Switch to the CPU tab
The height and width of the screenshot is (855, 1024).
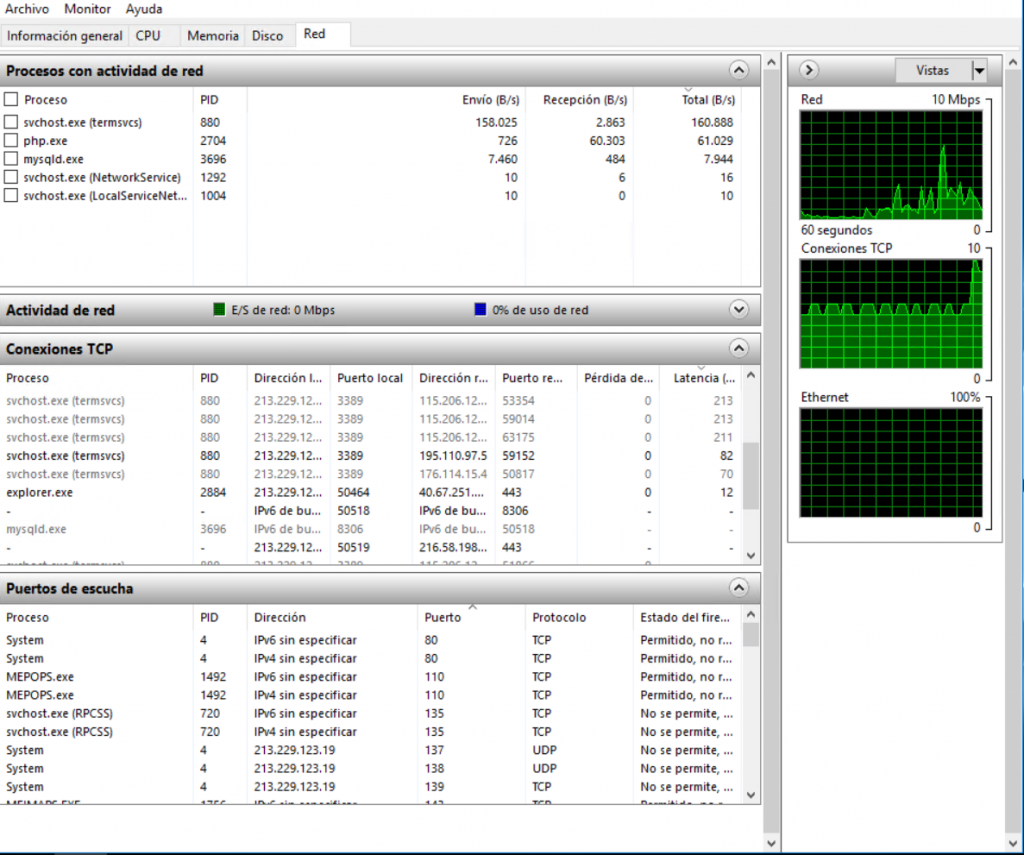(x=148, y=36)
